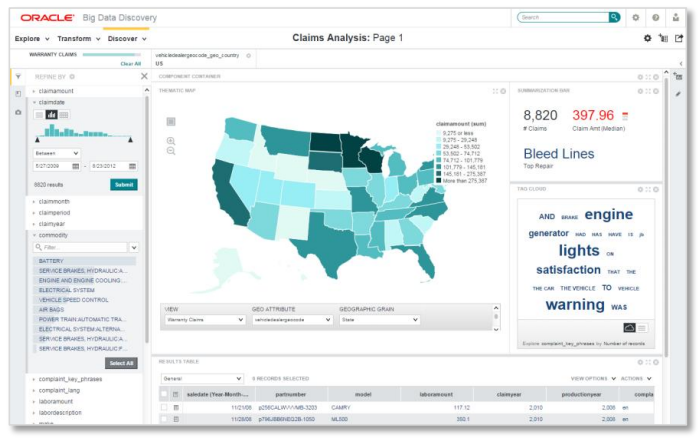Zoom in on the thematic map

170,140
